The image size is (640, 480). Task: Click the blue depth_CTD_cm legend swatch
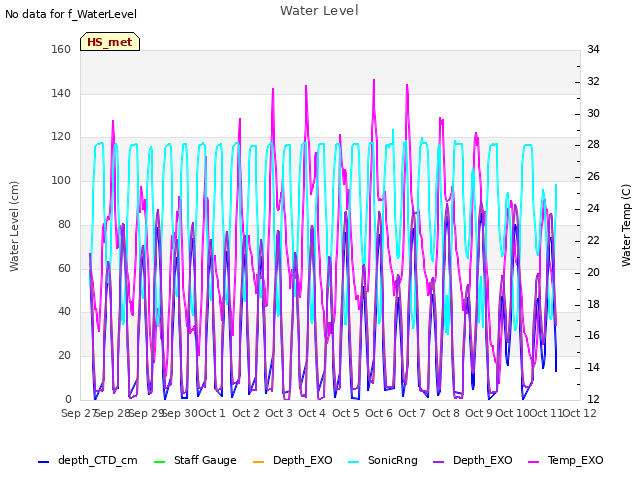43,462
